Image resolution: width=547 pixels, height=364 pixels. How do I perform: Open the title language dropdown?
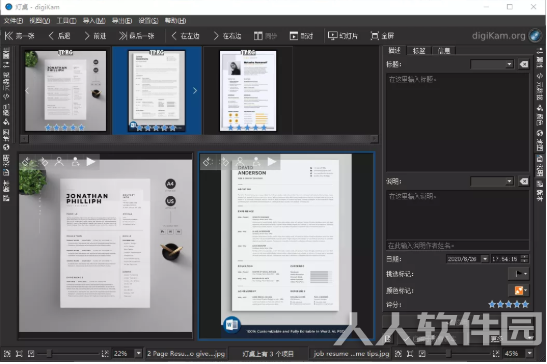click(492, 64)
